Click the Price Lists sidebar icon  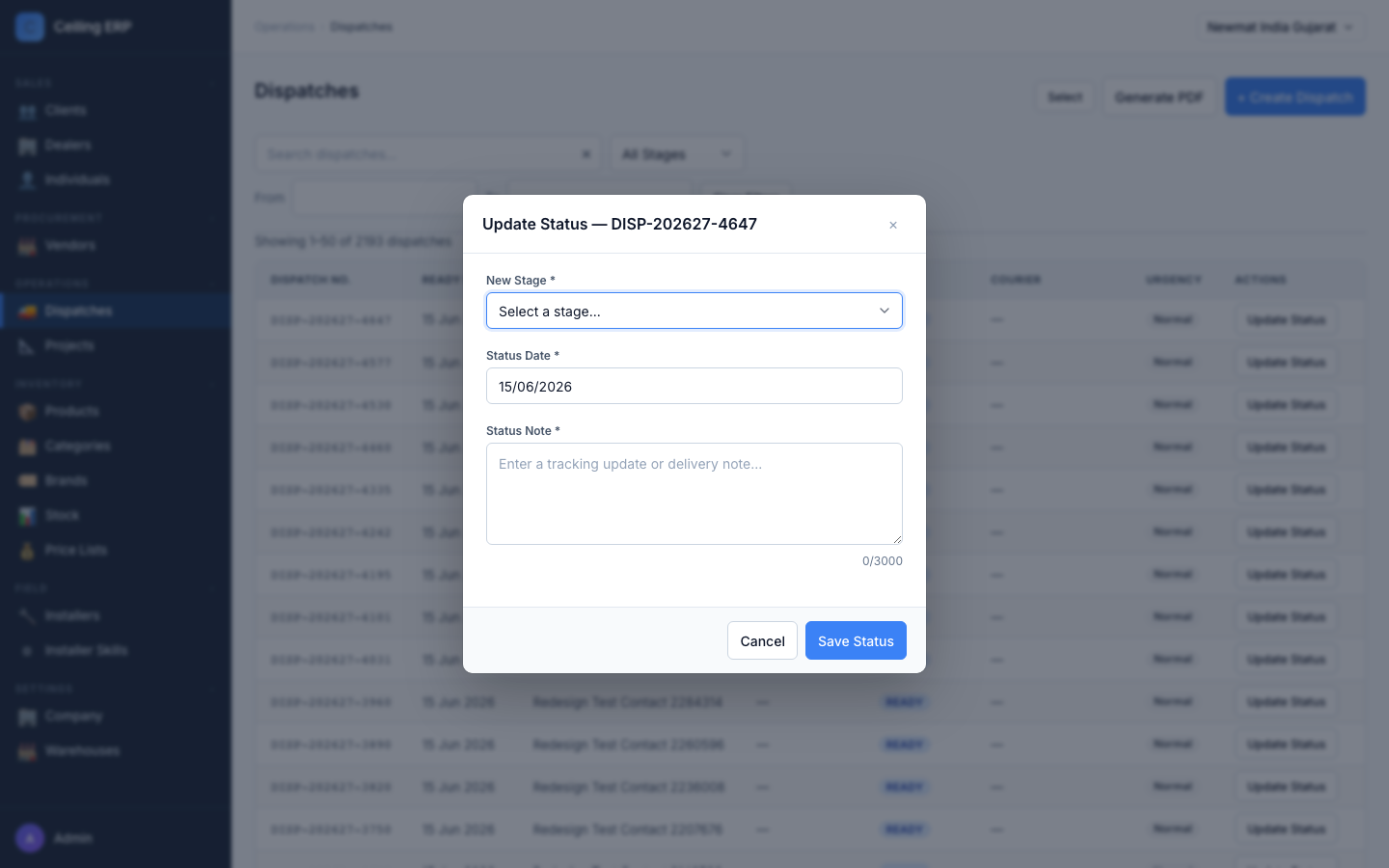27,551
